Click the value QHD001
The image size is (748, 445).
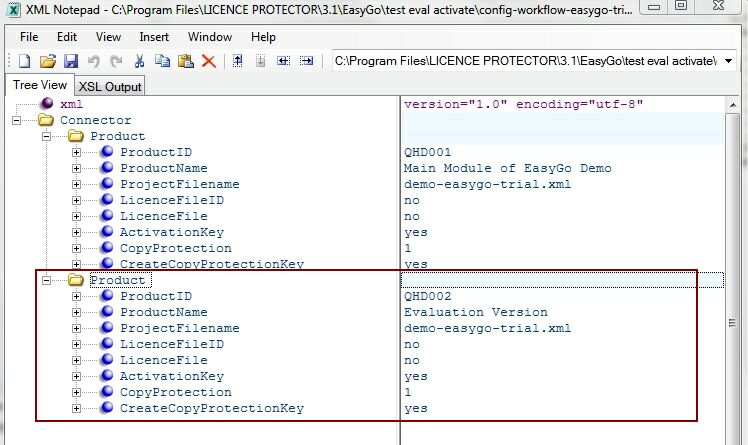(427, 152)
